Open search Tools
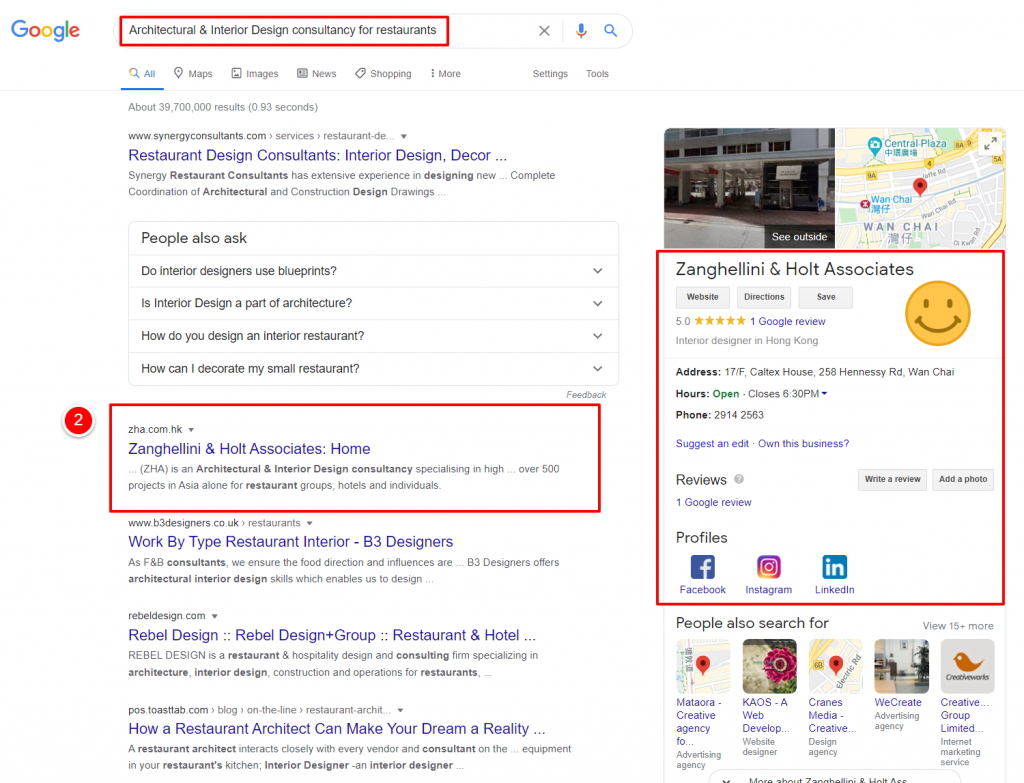Image resolution: width=1024 pixels, height=783 pixels. click(x=597, y=74)
